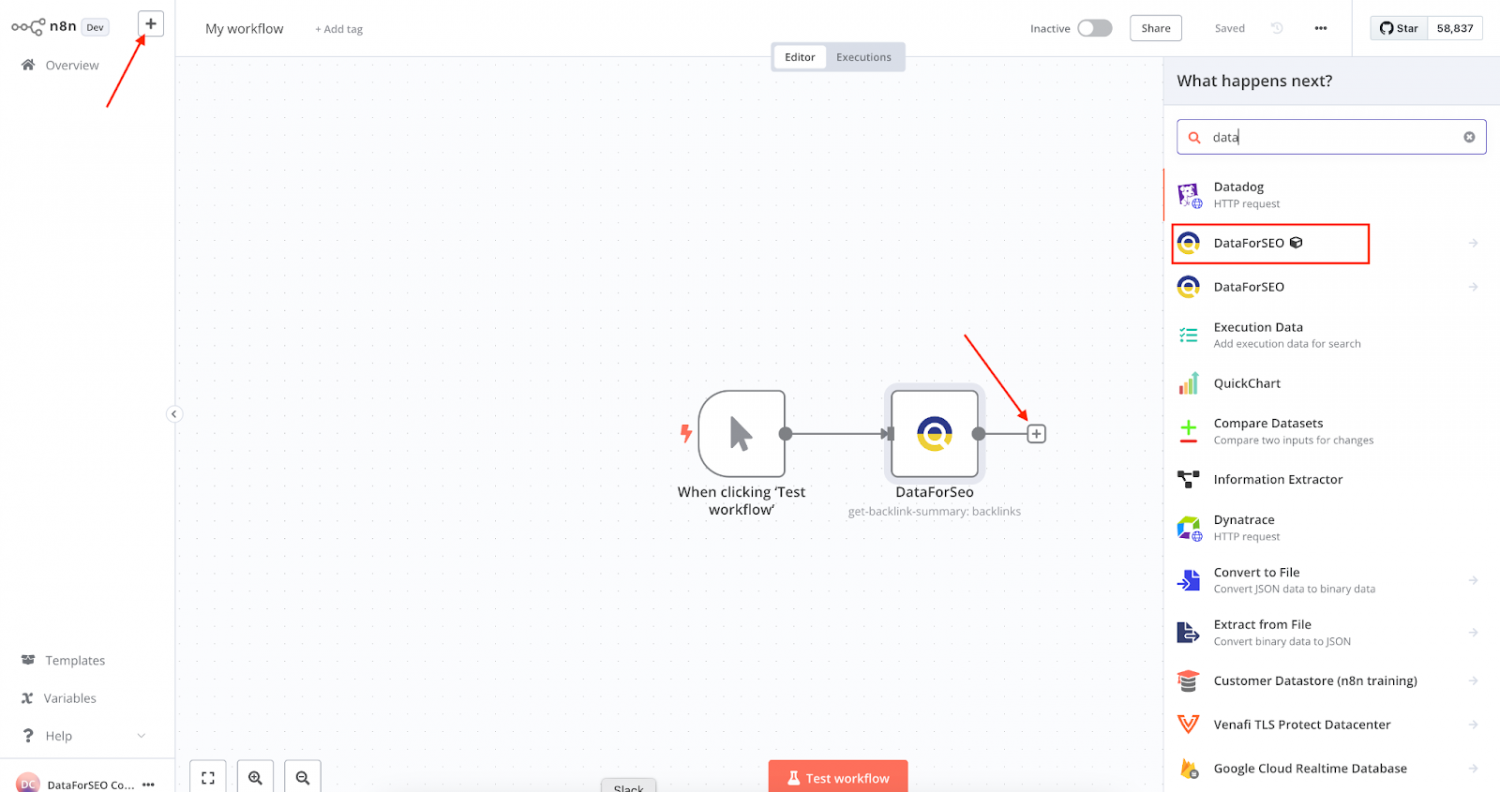1500x792 pixels.
Task: Click the fit-to-view icon in canvas toolbar
Action: tap(207, 777)
